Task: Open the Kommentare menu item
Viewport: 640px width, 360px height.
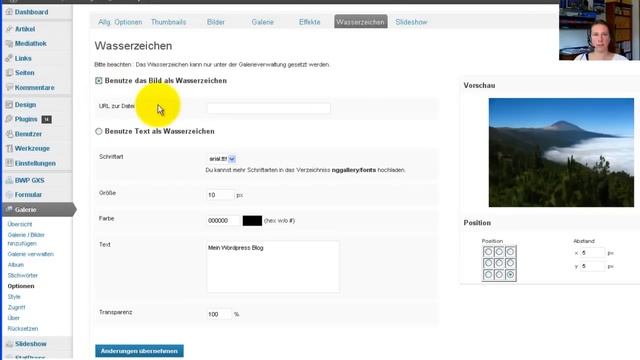Action: pyautogui.click(x=34, y=88)
